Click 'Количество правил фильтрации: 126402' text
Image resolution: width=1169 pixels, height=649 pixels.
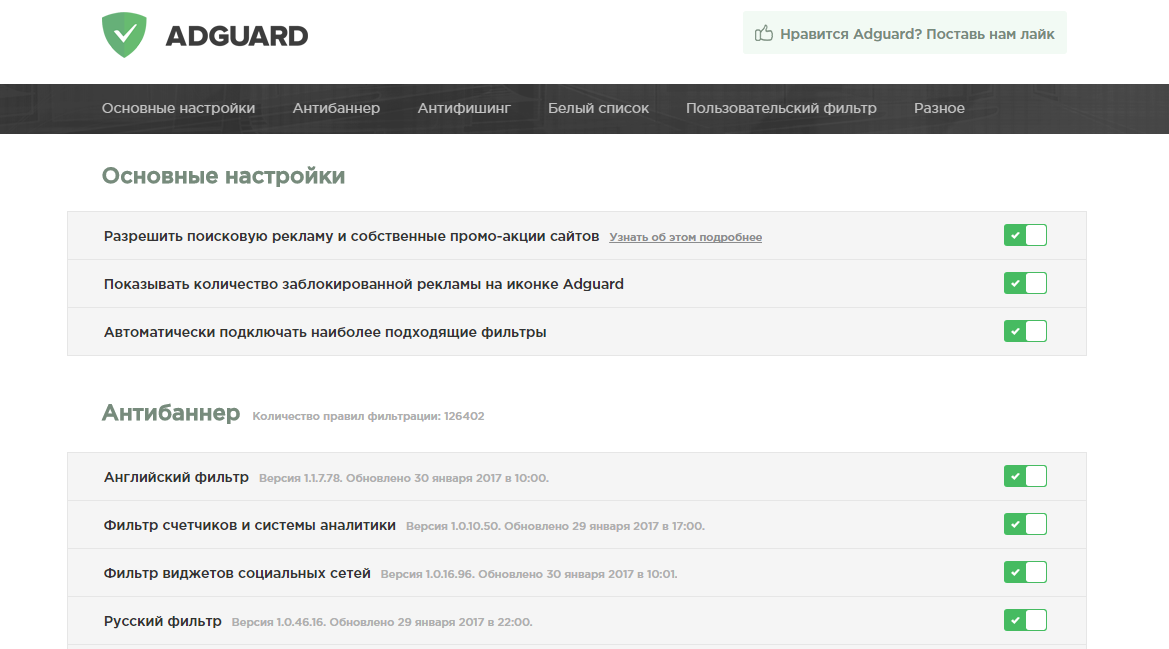click(368, 416)
